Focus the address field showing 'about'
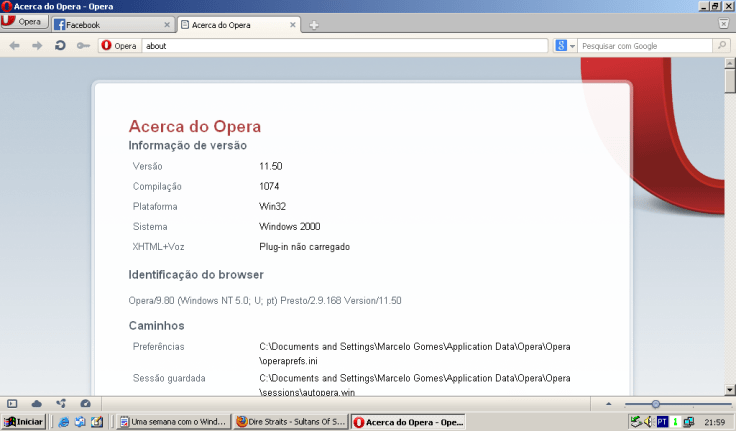The height and width of the screenshot is (431, 736). 340,46
